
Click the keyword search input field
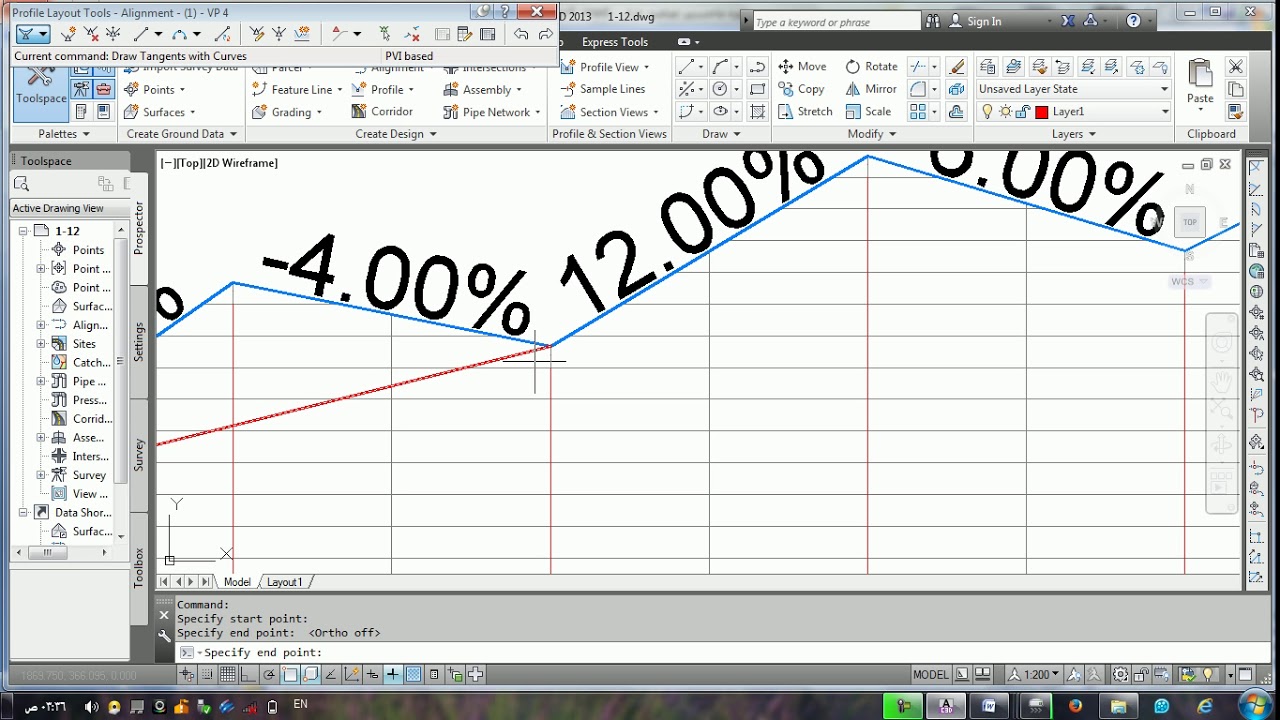pos(836,21)
